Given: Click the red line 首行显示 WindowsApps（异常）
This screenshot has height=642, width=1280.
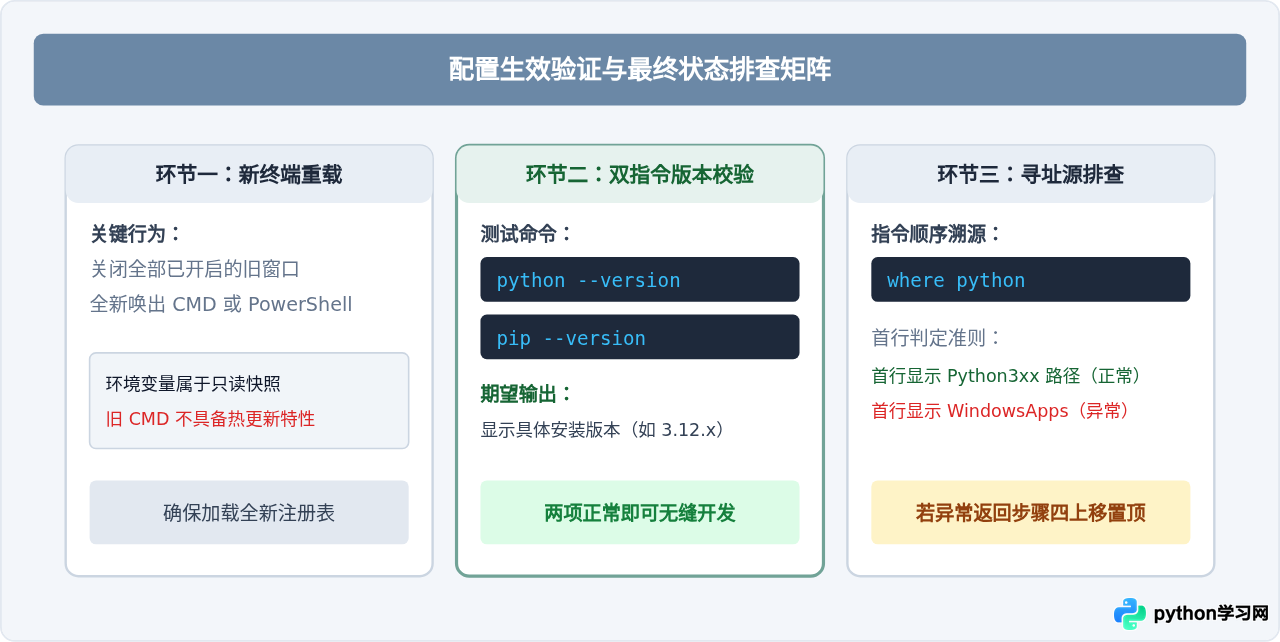Looking at the screenshot, I should coord(1002,411).
